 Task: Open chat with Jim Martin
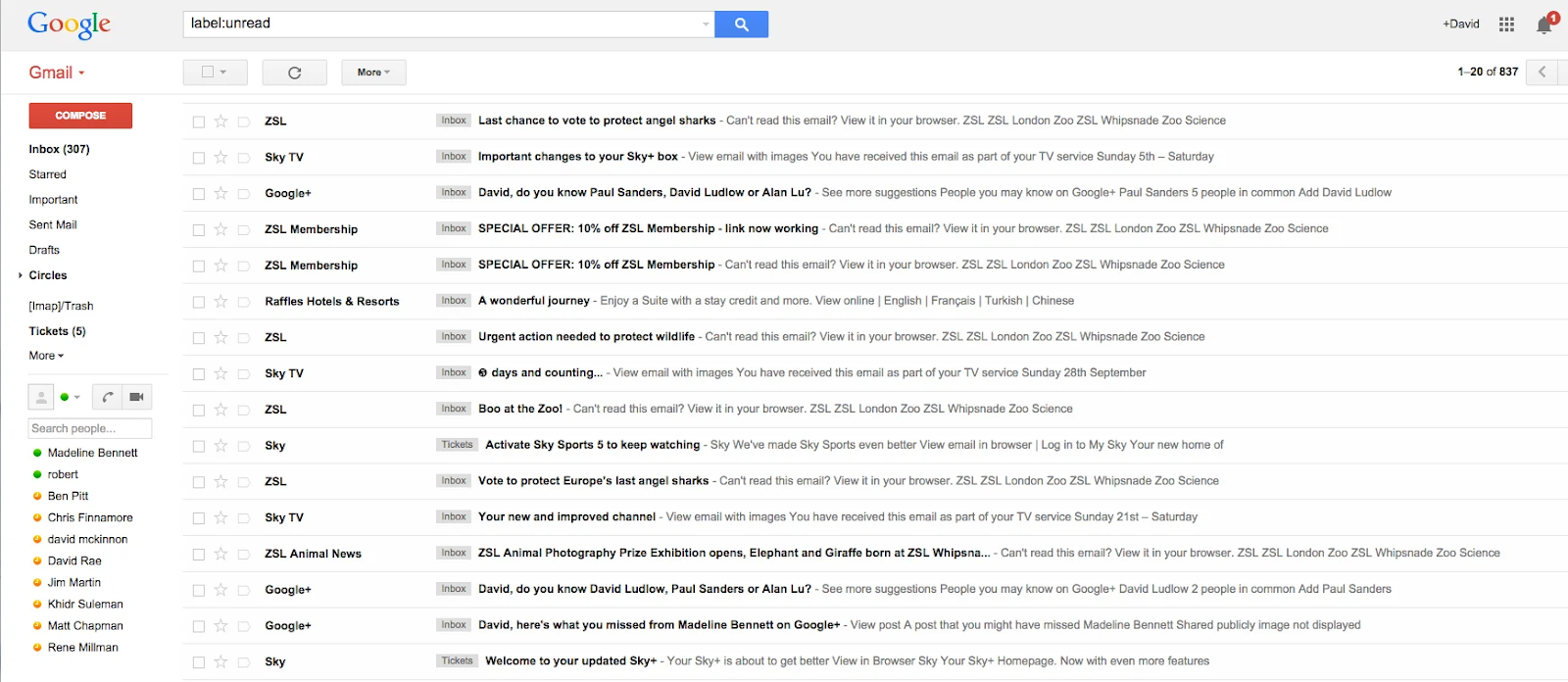[x=73, y=582]
